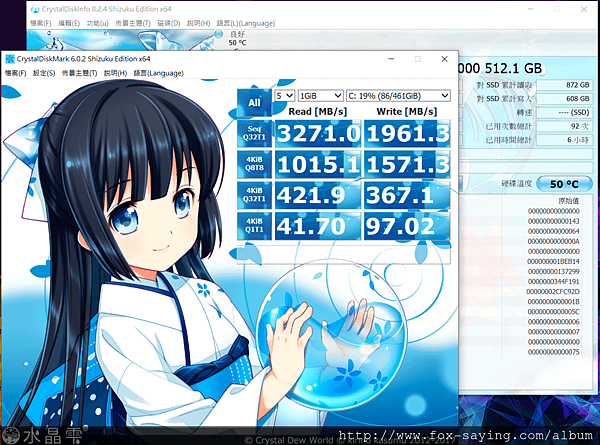Click the Seq read result 3271.0
Screen dimensions: 600x445
(x=318, y=134)
